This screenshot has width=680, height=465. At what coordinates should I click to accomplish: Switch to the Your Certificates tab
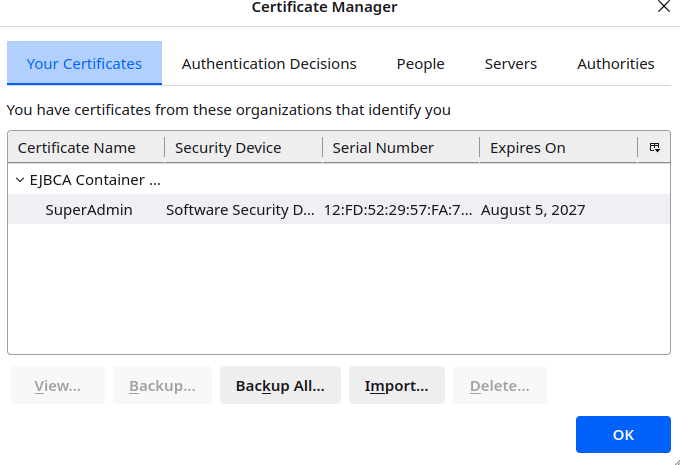(84, 64)
